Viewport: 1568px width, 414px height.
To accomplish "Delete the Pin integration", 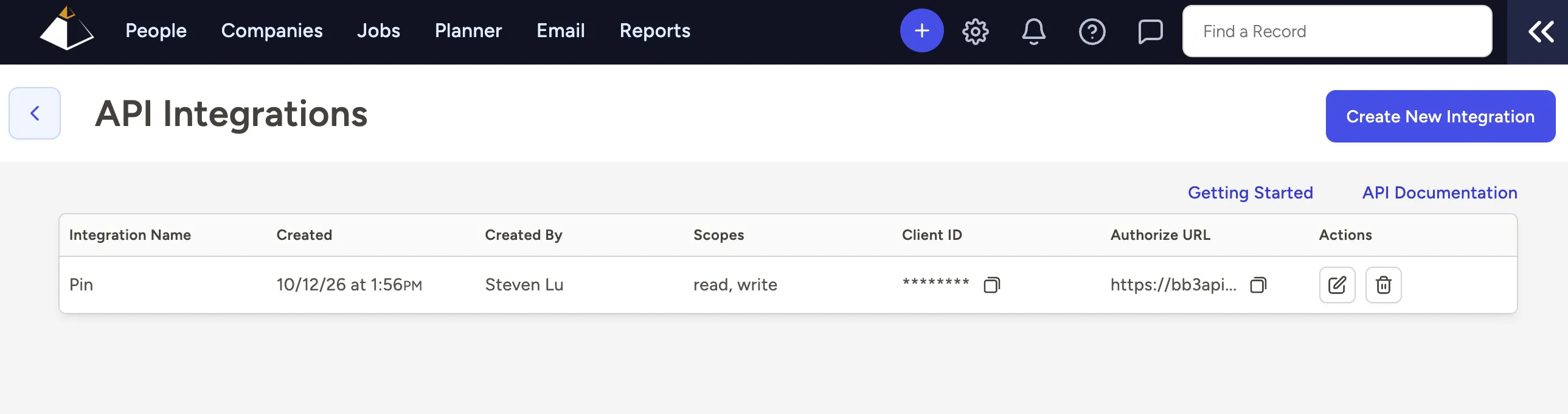I will click(x=1383, y=285).
